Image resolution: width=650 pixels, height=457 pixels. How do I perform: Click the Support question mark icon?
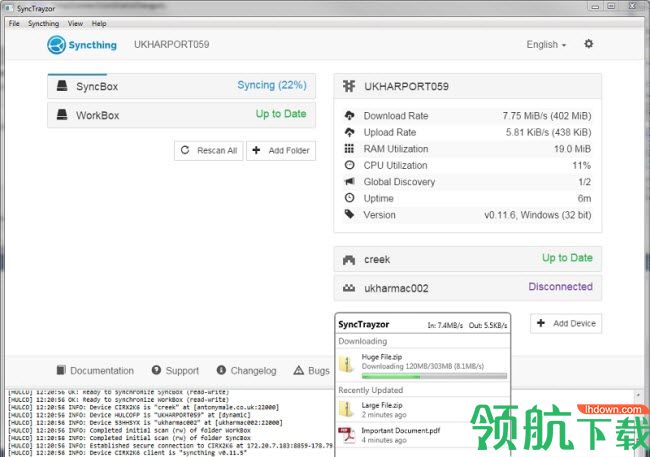(x=156, y=370)
